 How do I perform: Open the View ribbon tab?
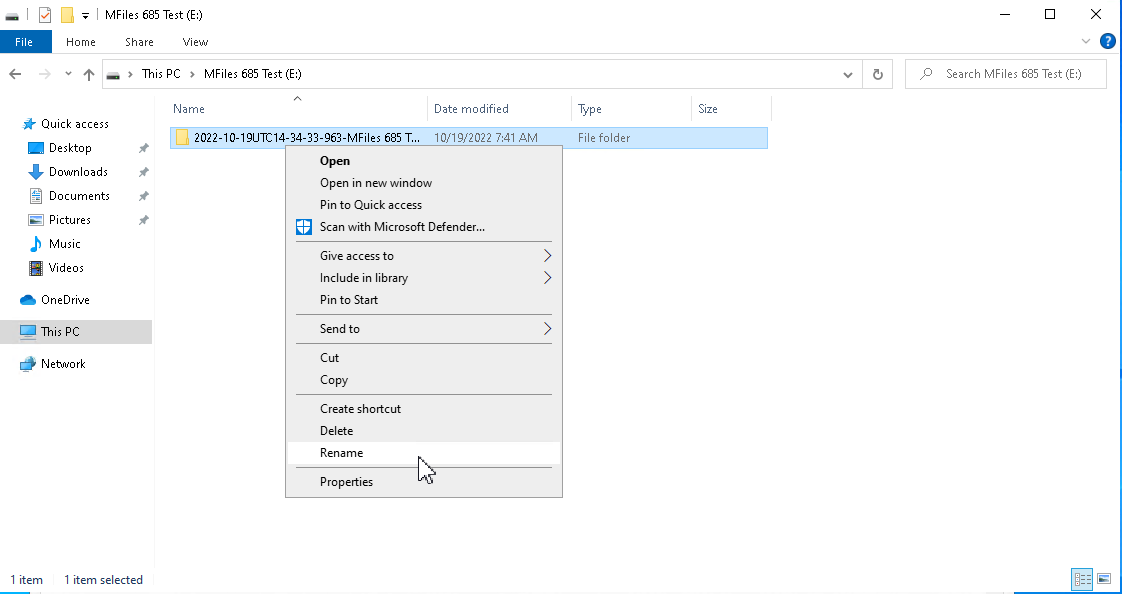pos(195,42)
